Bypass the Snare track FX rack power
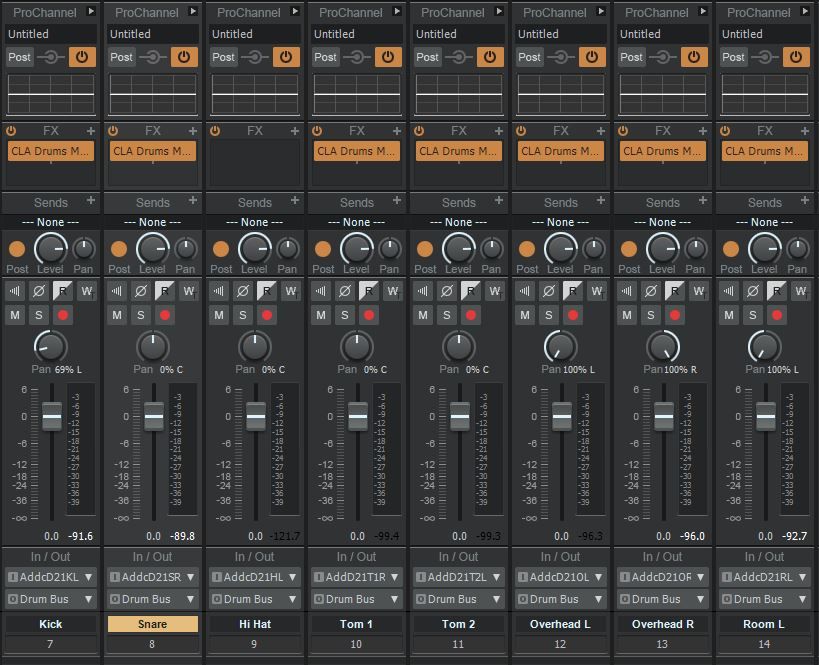The width and height of the screenshot is (819, 665). 113,131
